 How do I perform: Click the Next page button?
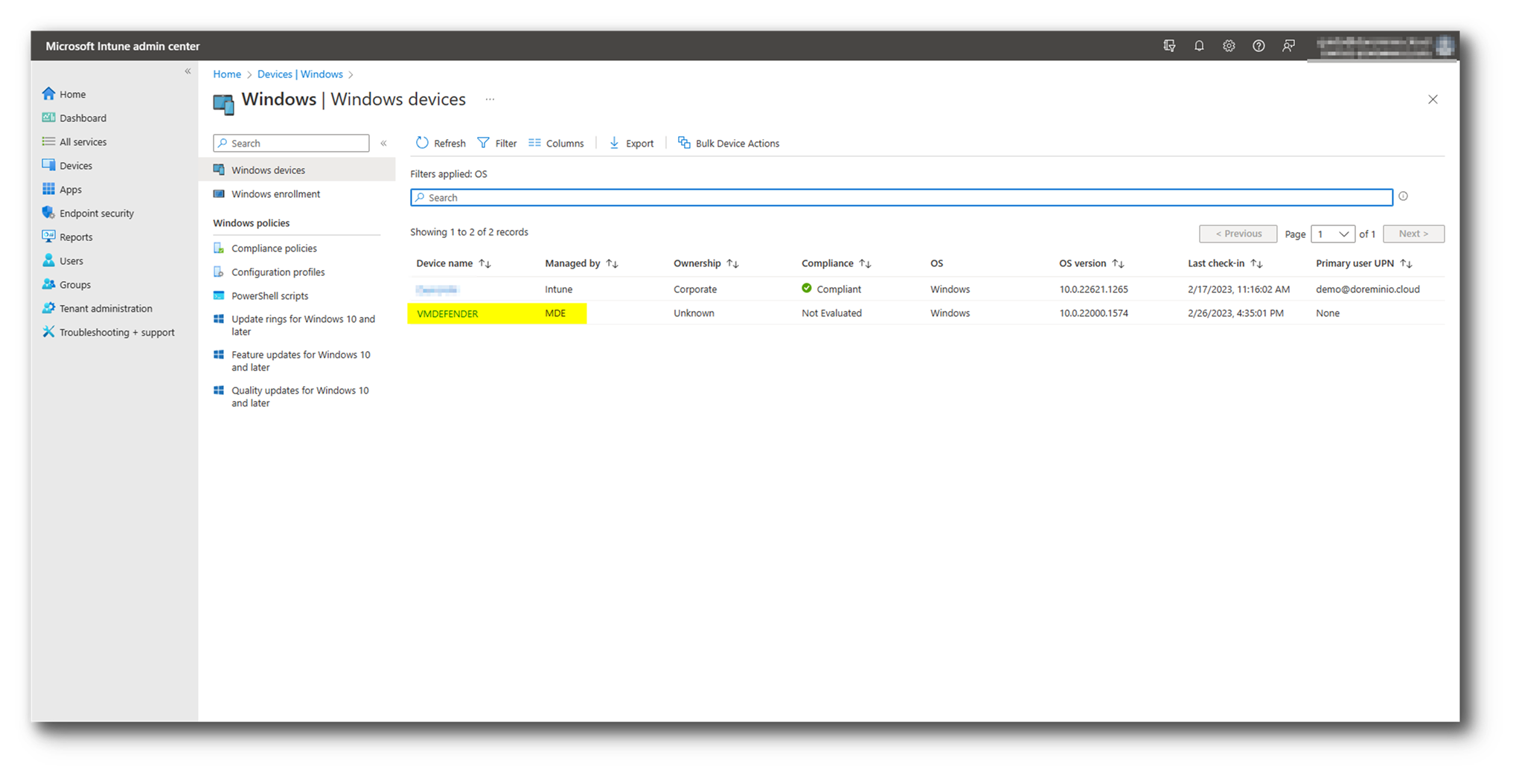[1413, 234]
